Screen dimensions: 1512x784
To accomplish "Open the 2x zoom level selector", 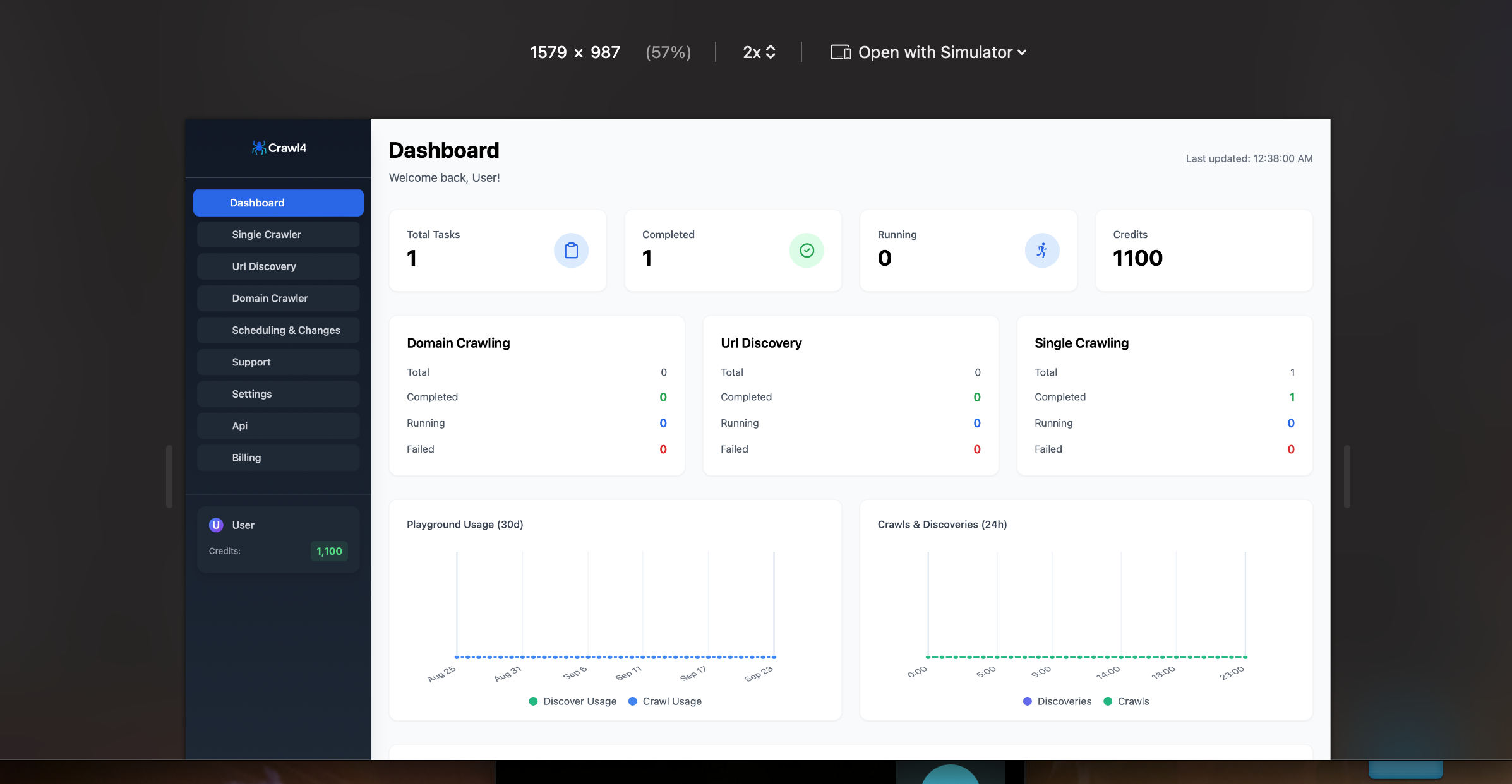I will click(759, 52).
